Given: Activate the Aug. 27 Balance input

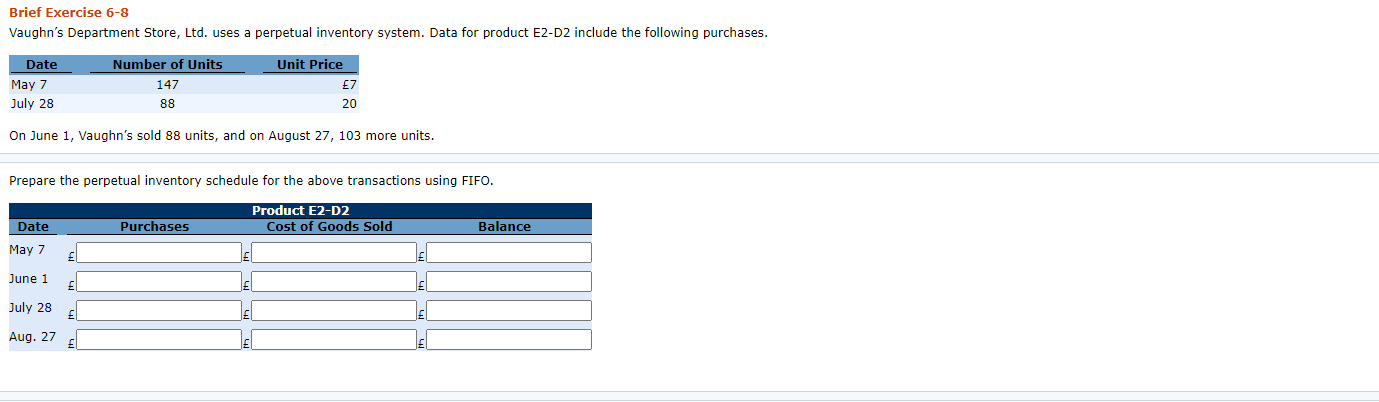Looking at the screenshot, I should (509, 340).
